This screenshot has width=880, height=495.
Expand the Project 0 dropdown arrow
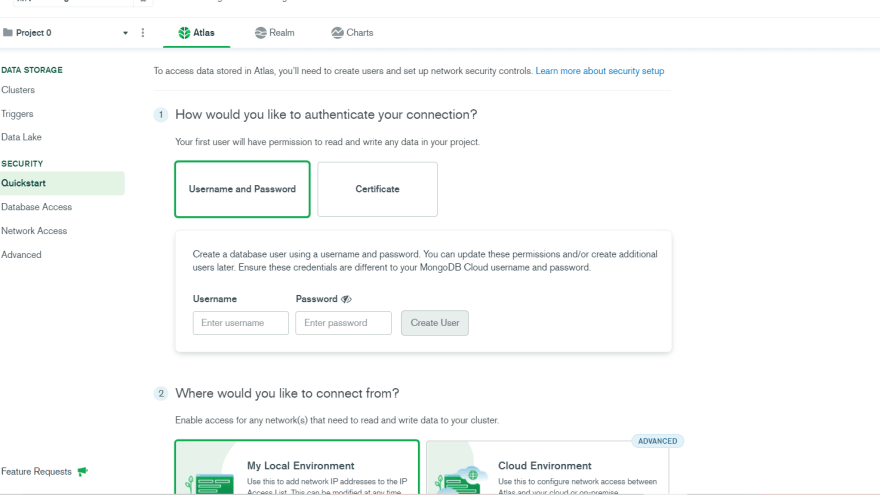click(125, 33)
